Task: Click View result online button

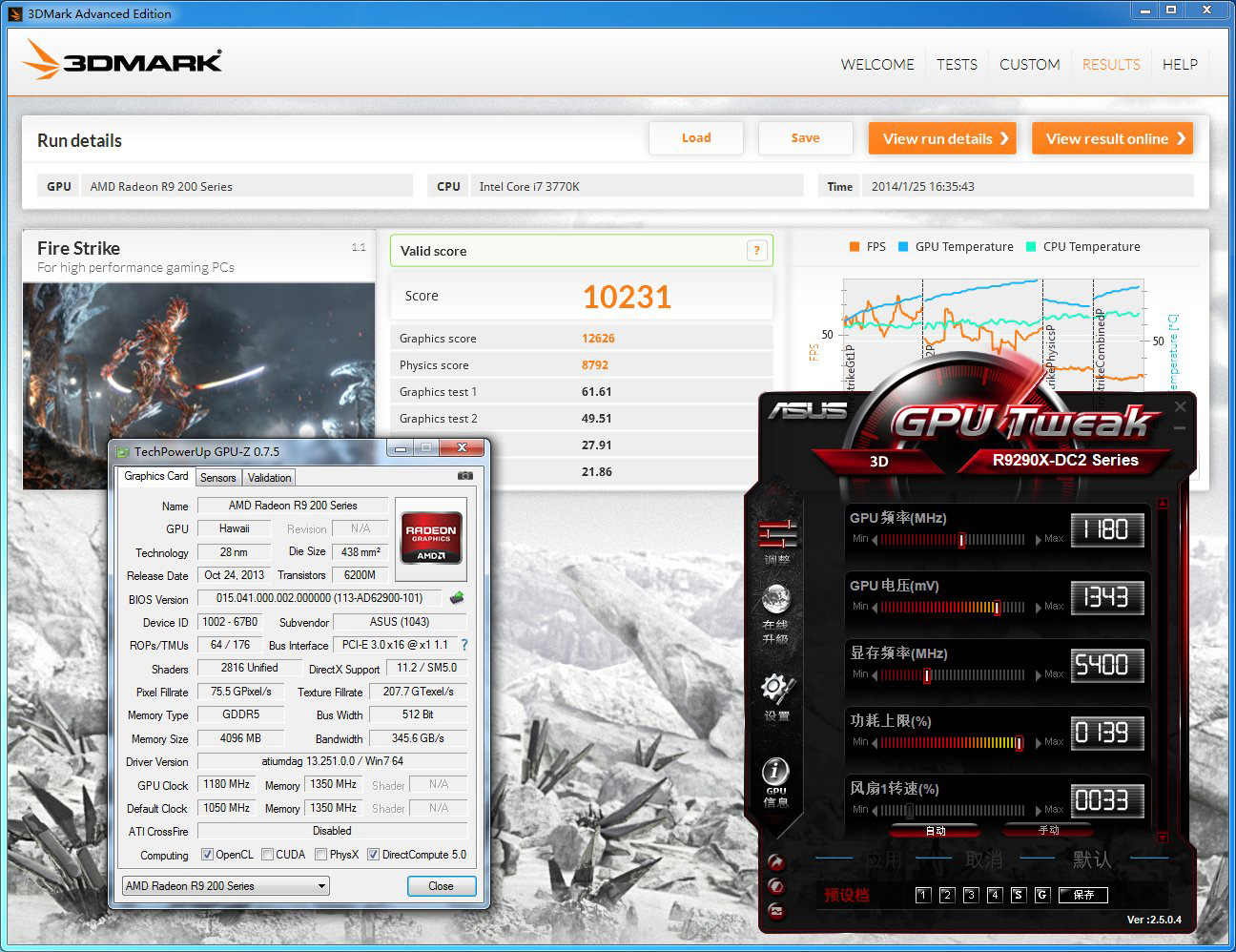Action: coord(1112,138)
